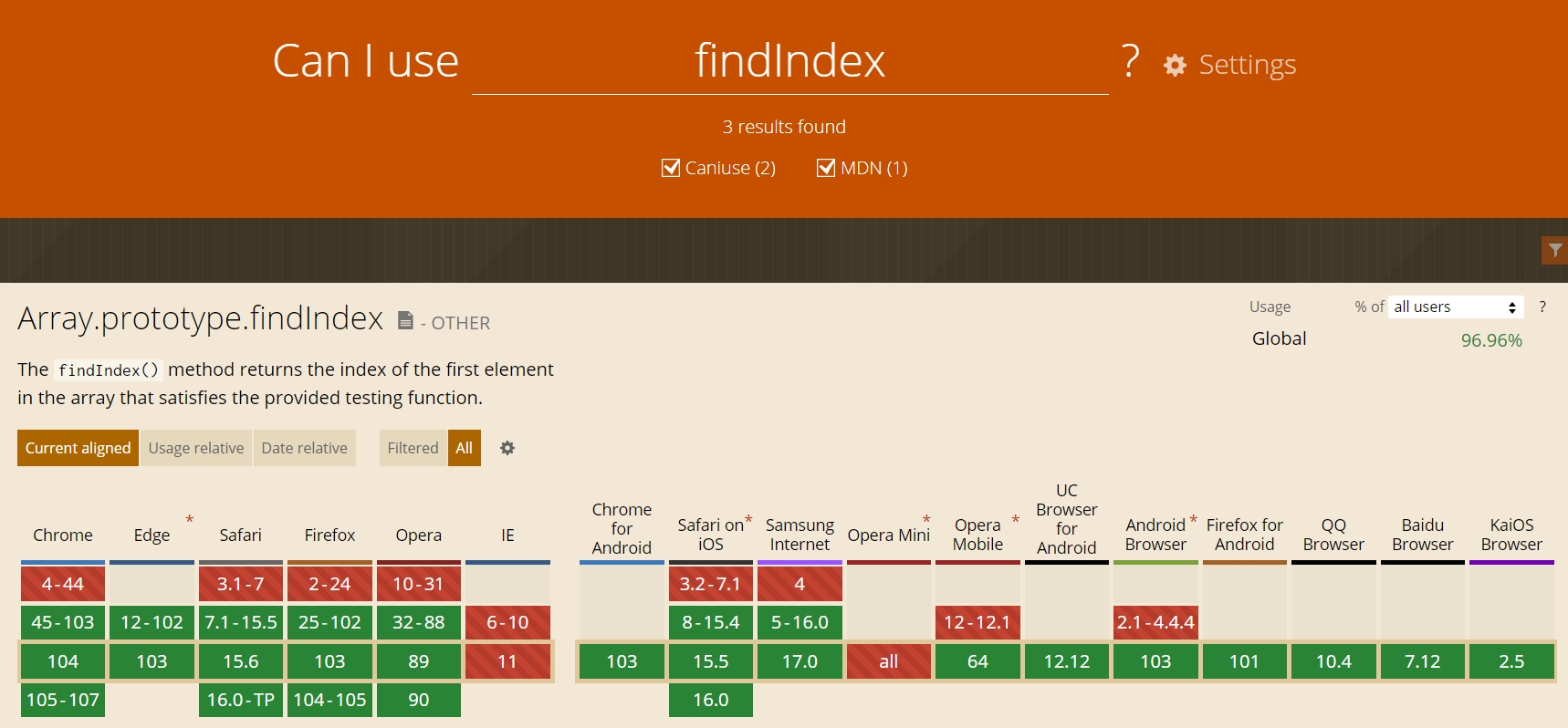Viewport: 1568px width, 728px height.
Task: Click the asterisk note on Safari on iOS
Action: [748, 519]
